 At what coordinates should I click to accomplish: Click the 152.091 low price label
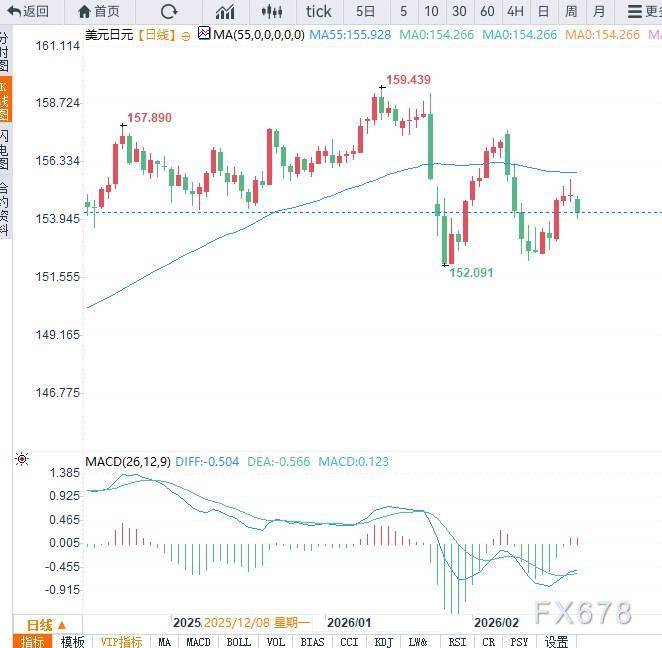[x=471, y=272]
